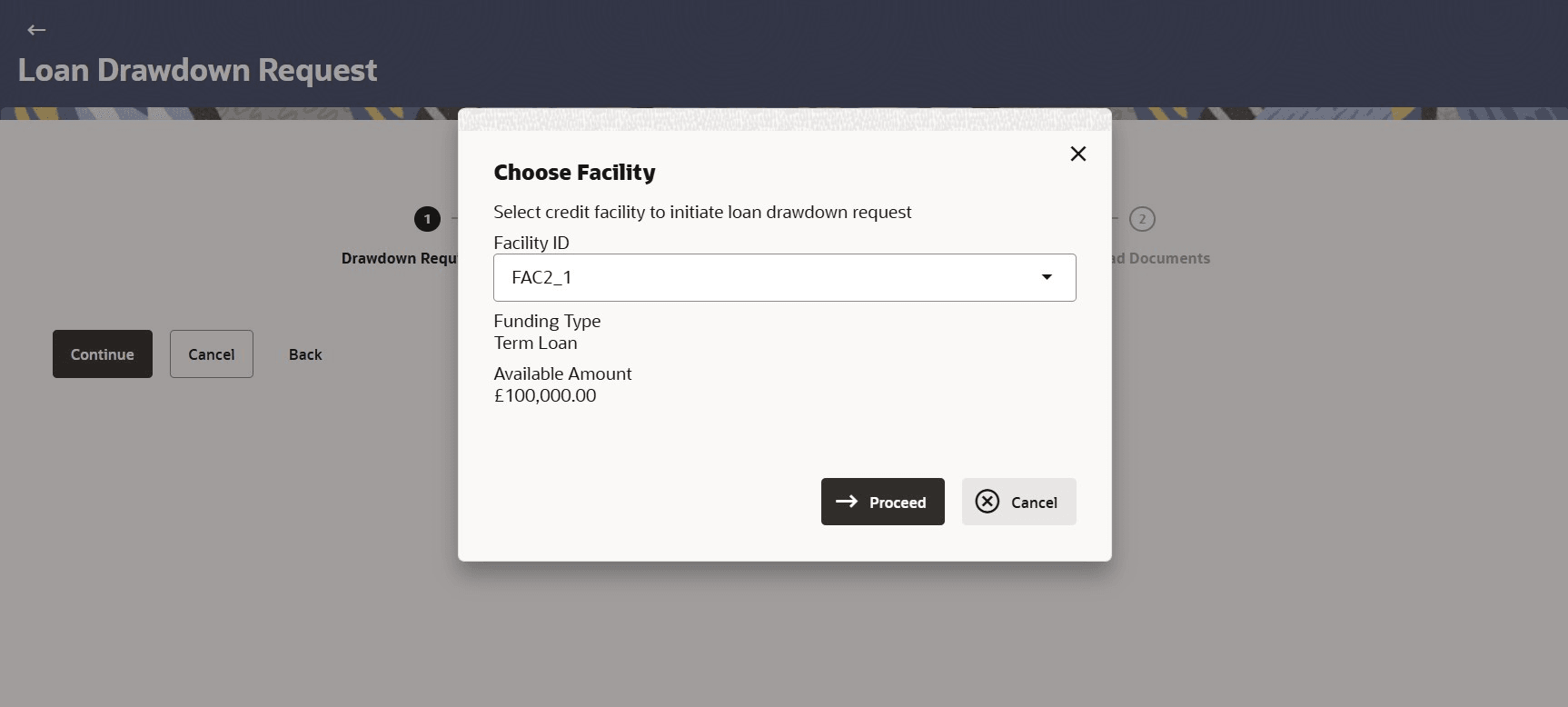1568x707 pixels.
Task: Click the Proceed button label
Action: point(898,503)
